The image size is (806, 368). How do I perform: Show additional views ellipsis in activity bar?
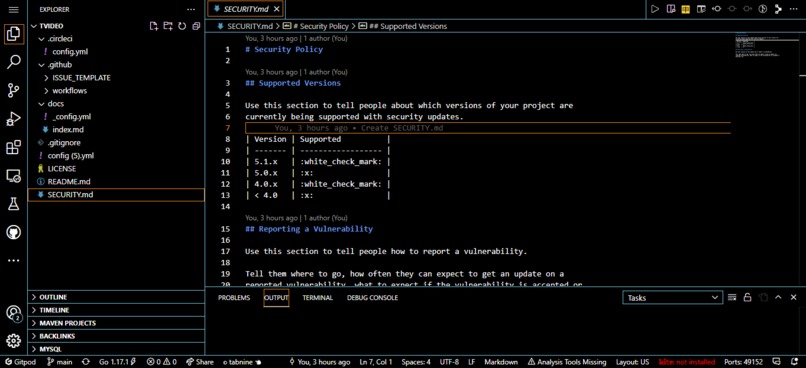coord(13,261)
